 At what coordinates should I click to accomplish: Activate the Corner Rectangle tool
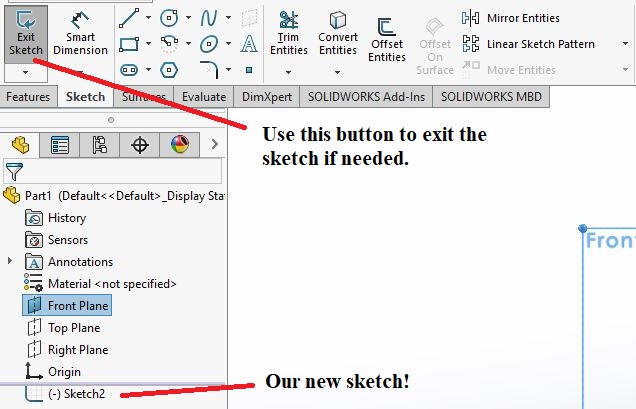(128, 43)
